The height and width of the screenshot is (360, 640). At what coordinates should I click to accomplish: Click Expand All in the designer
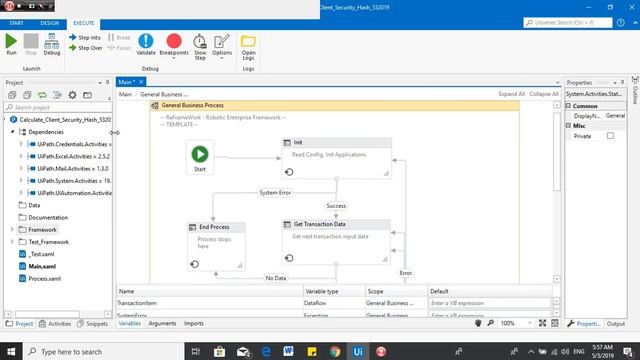pos(511,94)
